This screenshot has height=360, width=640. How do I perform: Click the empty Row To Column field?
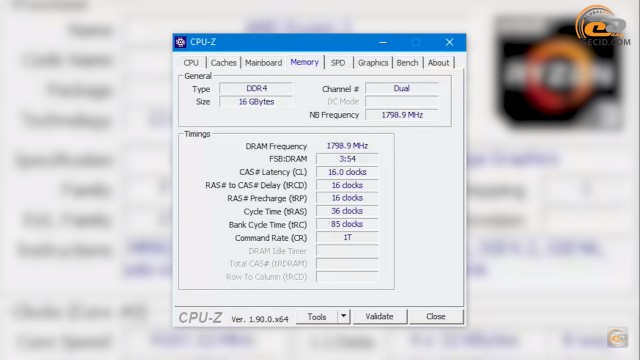pos(347,277)
